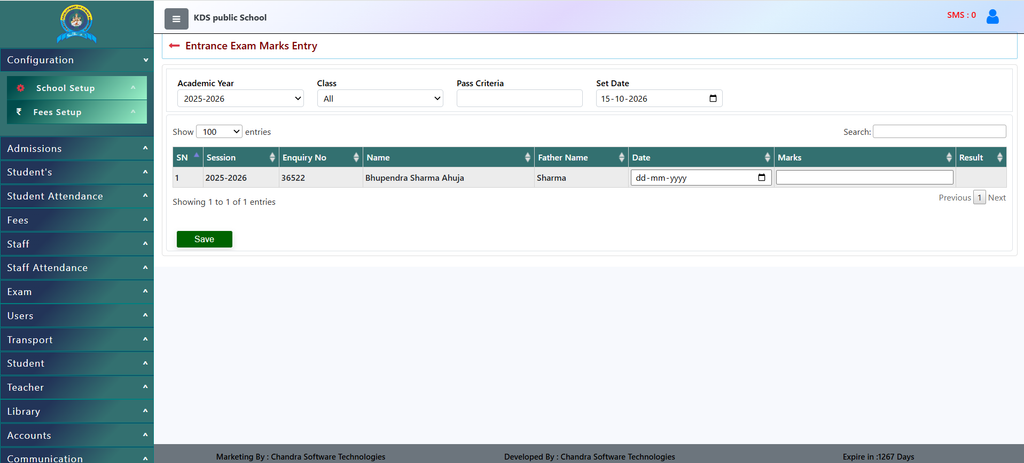Click name Bhupendra Sharma Ahuja
This screenshot has height=463, width=1024.
(x=415, y=178)
